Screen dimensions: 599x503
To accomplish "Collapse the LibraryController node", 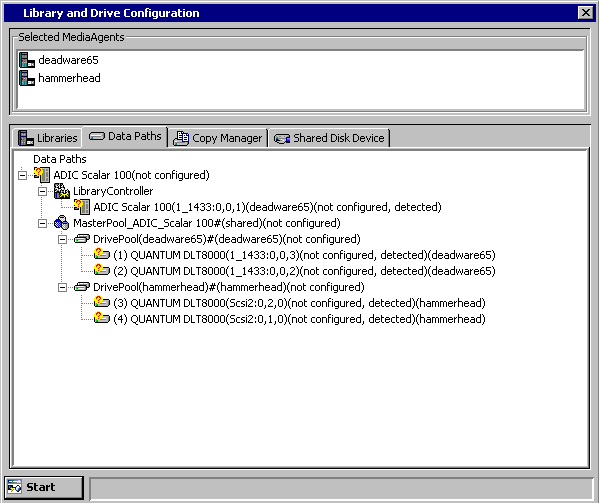I will click(x=42, y=191).
